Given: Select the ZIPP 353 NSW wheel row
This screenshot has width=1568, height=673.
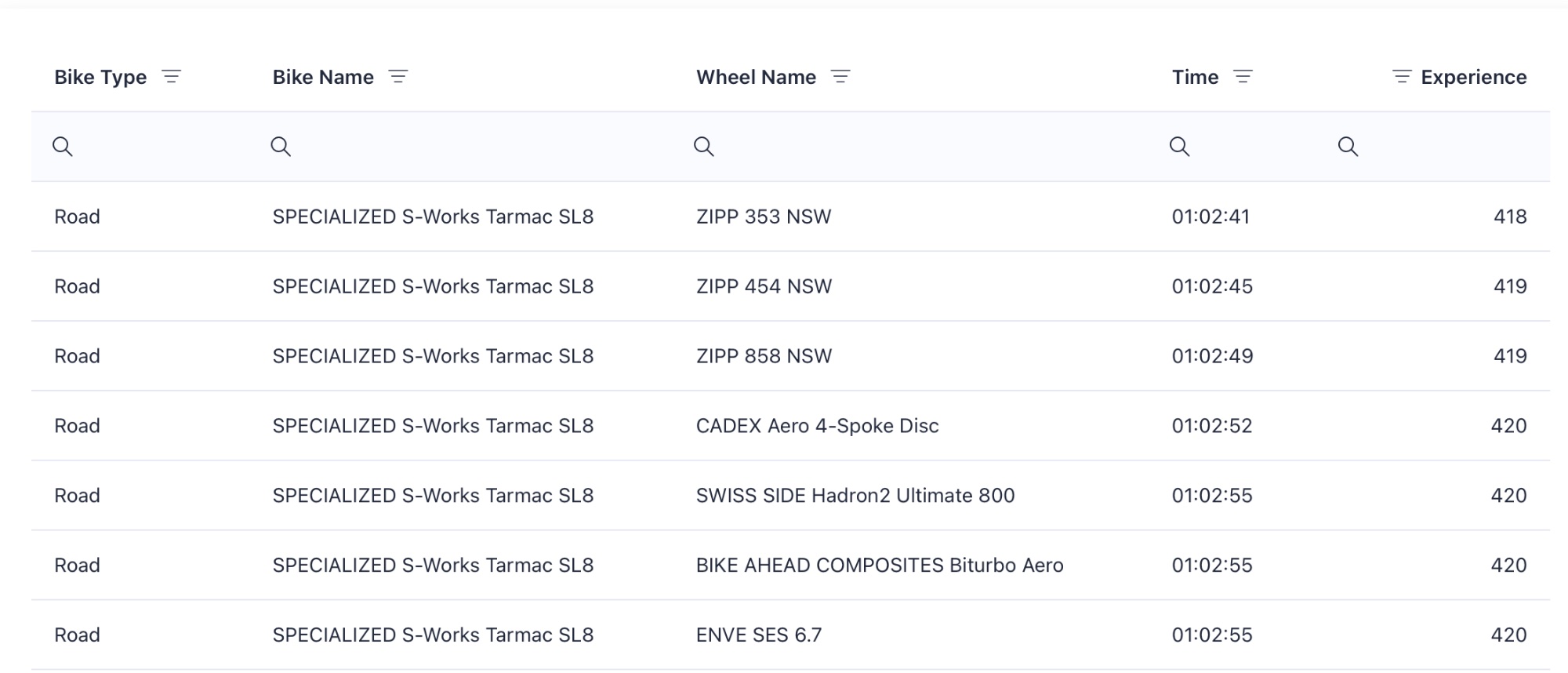Looking at the screenshot, I should (x=763, y=216).
